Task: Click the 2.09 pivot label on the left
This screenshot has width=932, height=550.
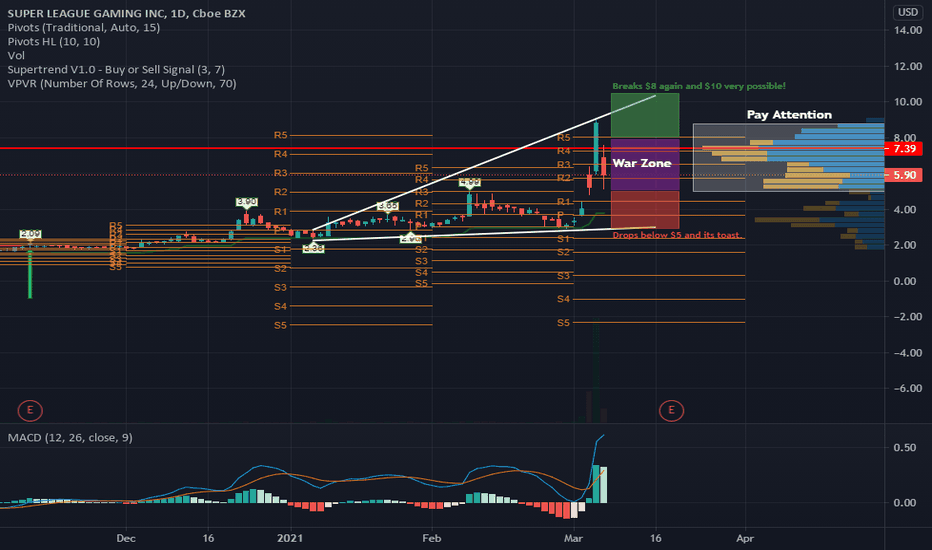Action: (30, 234)
